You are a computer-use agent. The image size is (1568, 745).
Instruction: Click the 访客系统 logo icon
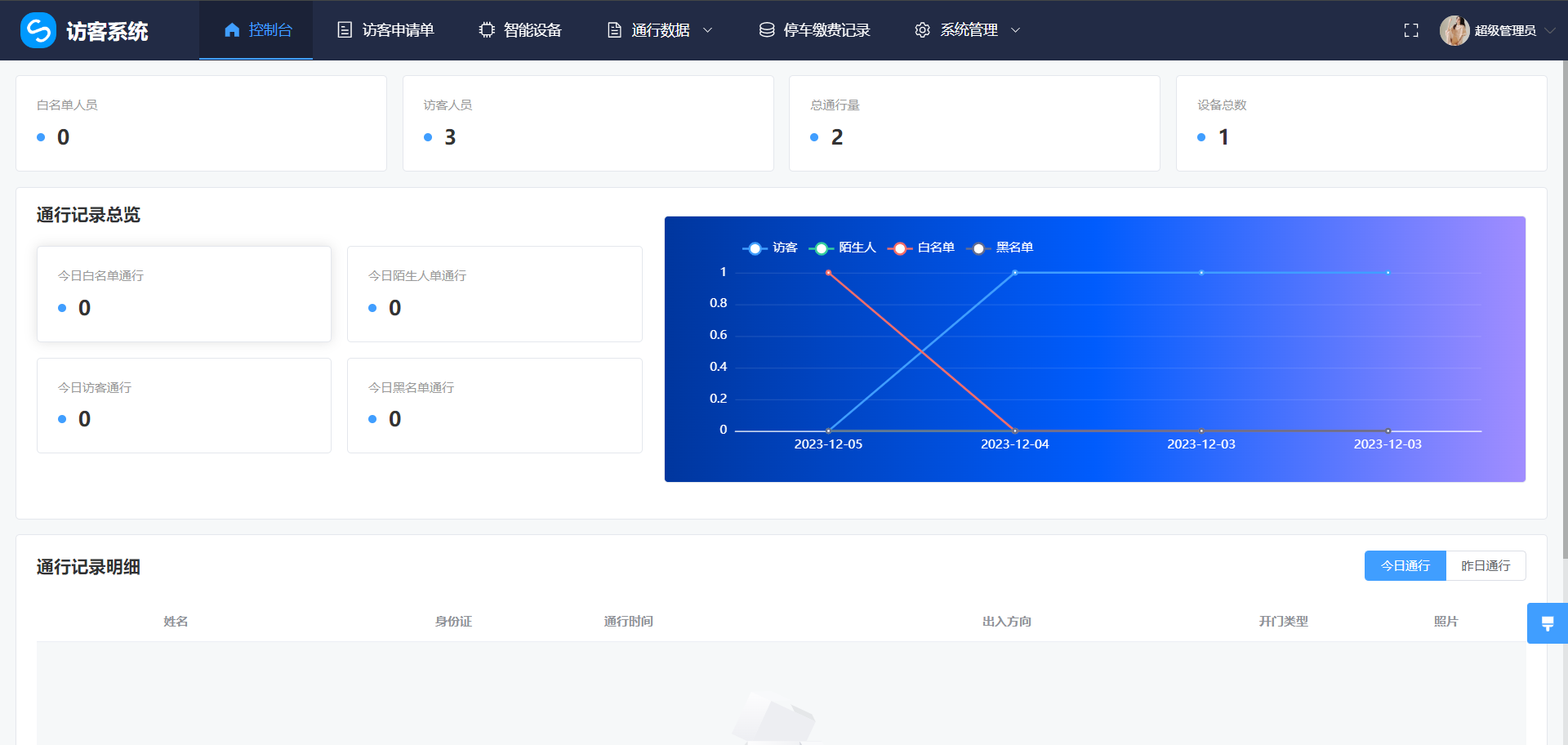pos(38,30)
